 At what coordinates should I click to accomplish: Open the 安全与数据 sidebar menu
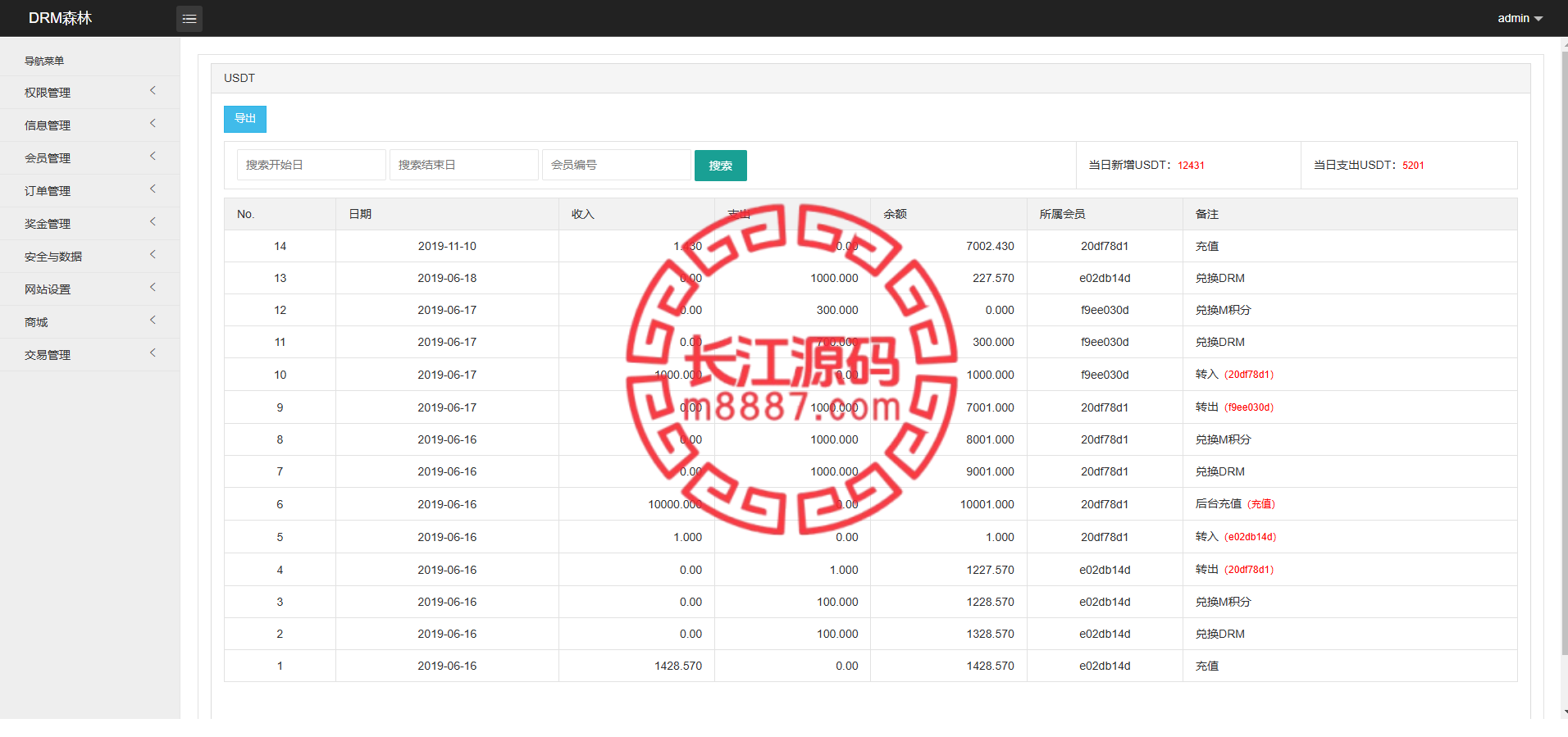pos(89,257)
